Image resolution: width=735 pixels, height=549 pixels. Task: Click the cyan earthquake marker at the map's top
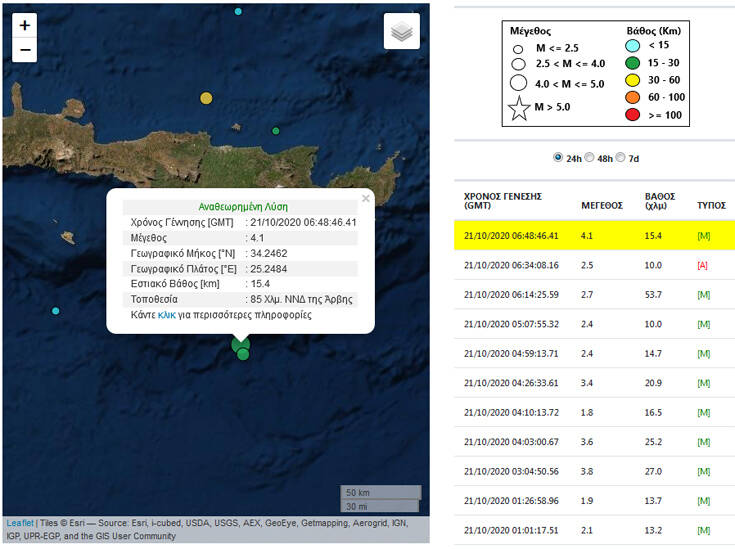pyautogui.click(x=238, y=11)
